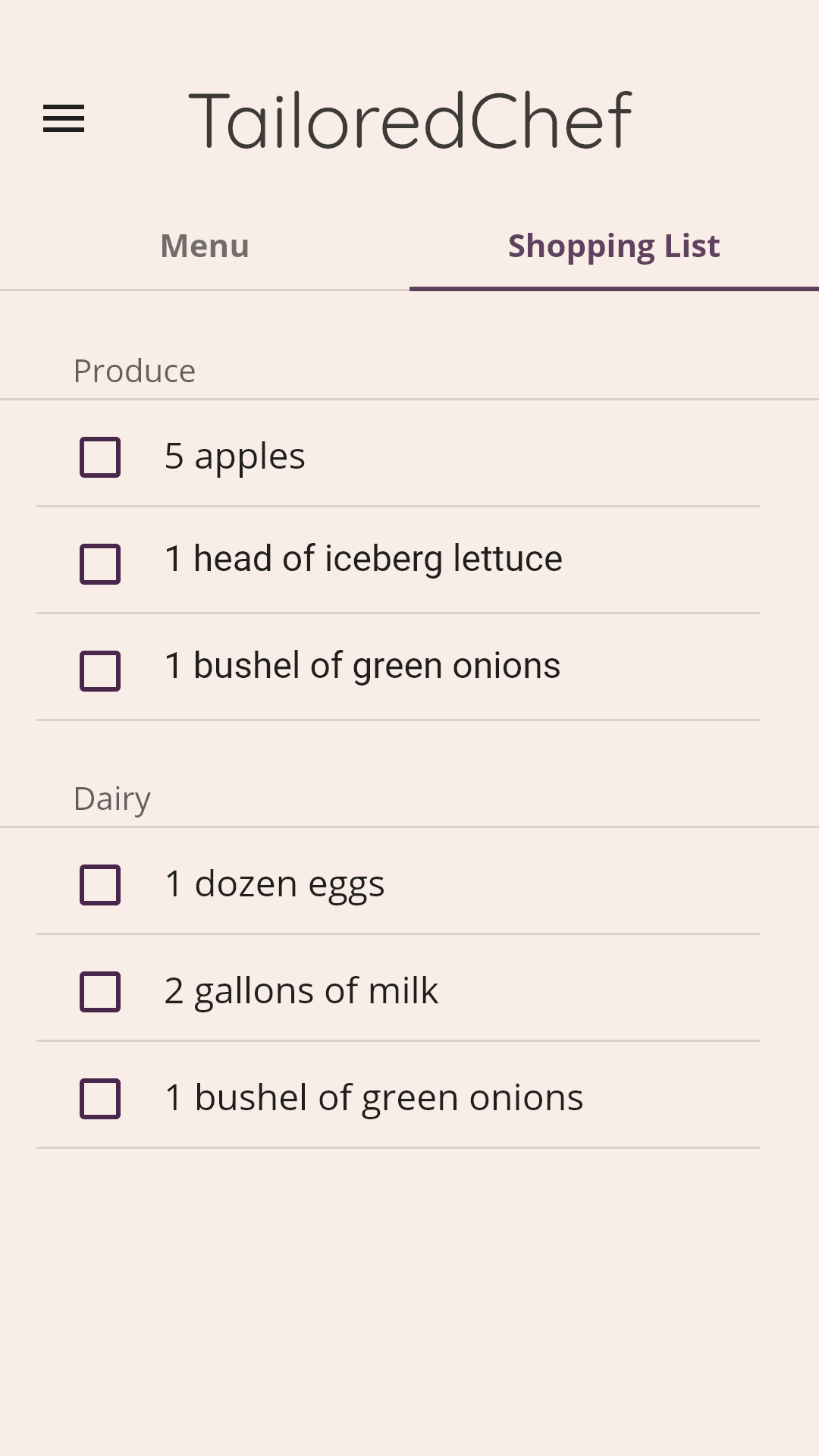This screenshot has height=1456, width=819.
Task: Toggle the 2 gallons of milk checkbox
Action: (x=100, y=992)
